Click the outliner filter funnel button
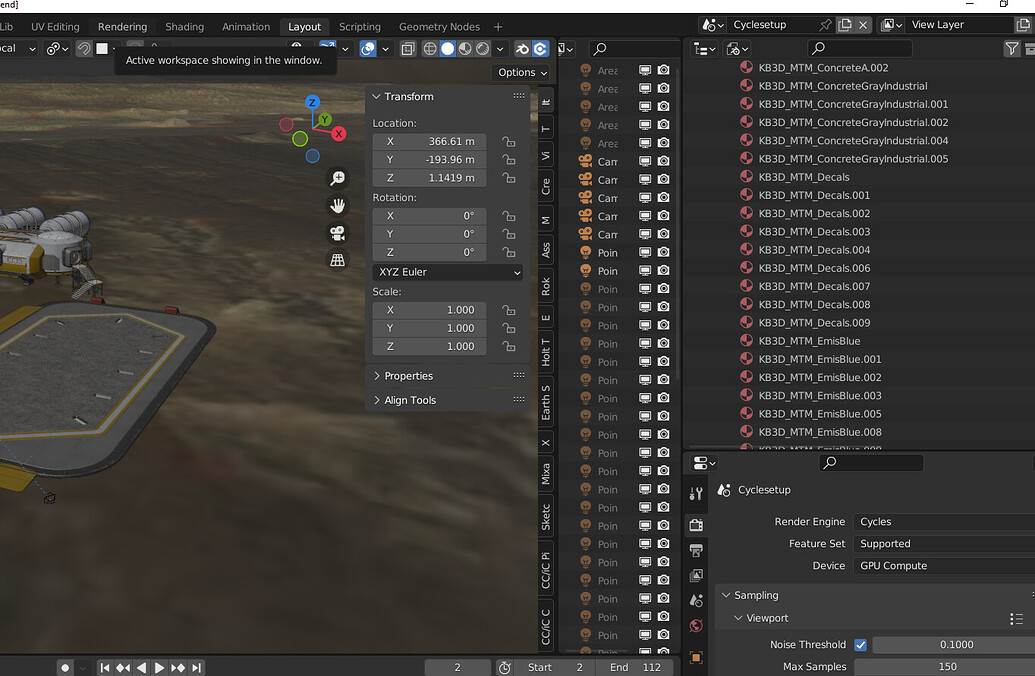The image size is (1035, 676). [x=1012, y=47]
